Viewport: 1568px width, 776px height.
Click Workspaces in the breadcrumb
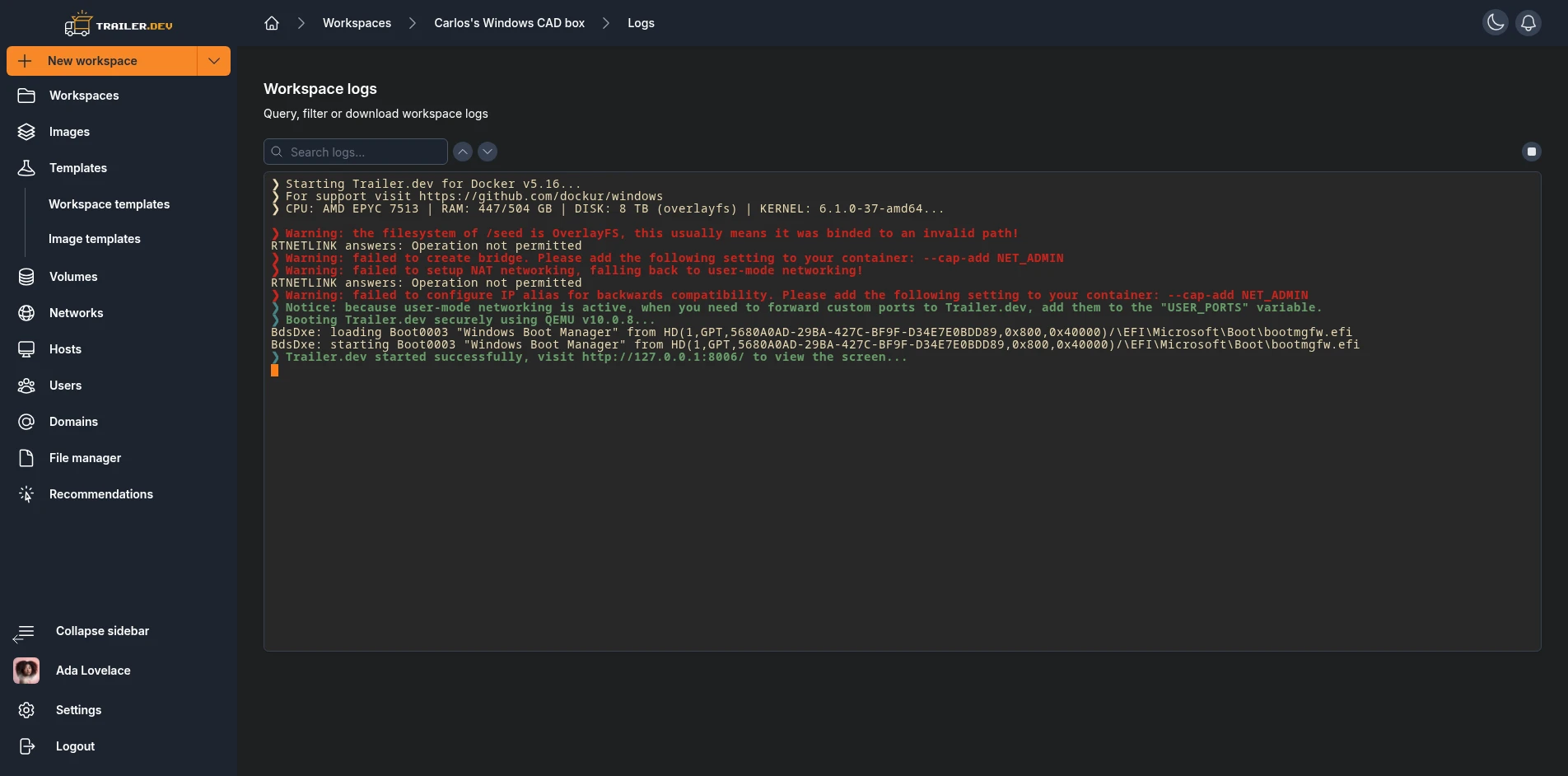pyautogui.click(x=357, y=23)
